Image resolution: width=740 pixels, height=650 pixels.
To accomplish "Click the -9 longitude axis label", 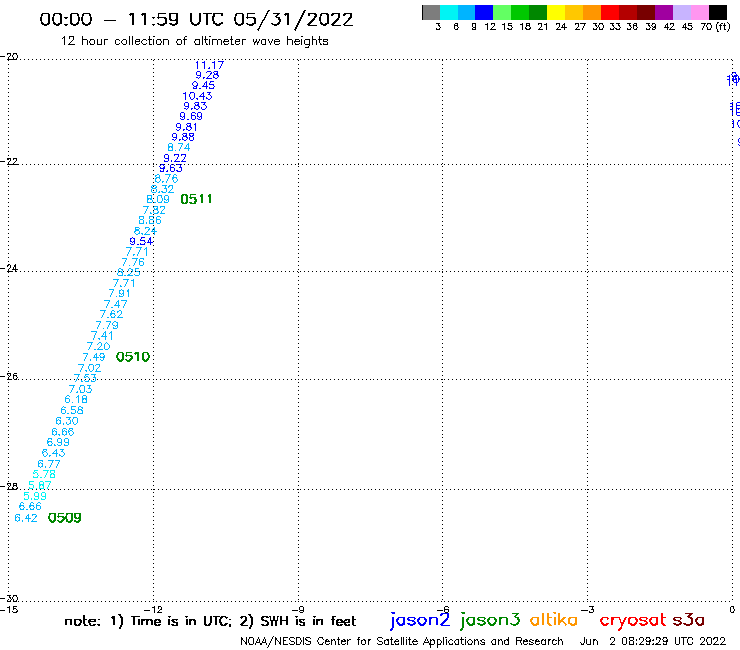I will point(298,609).
